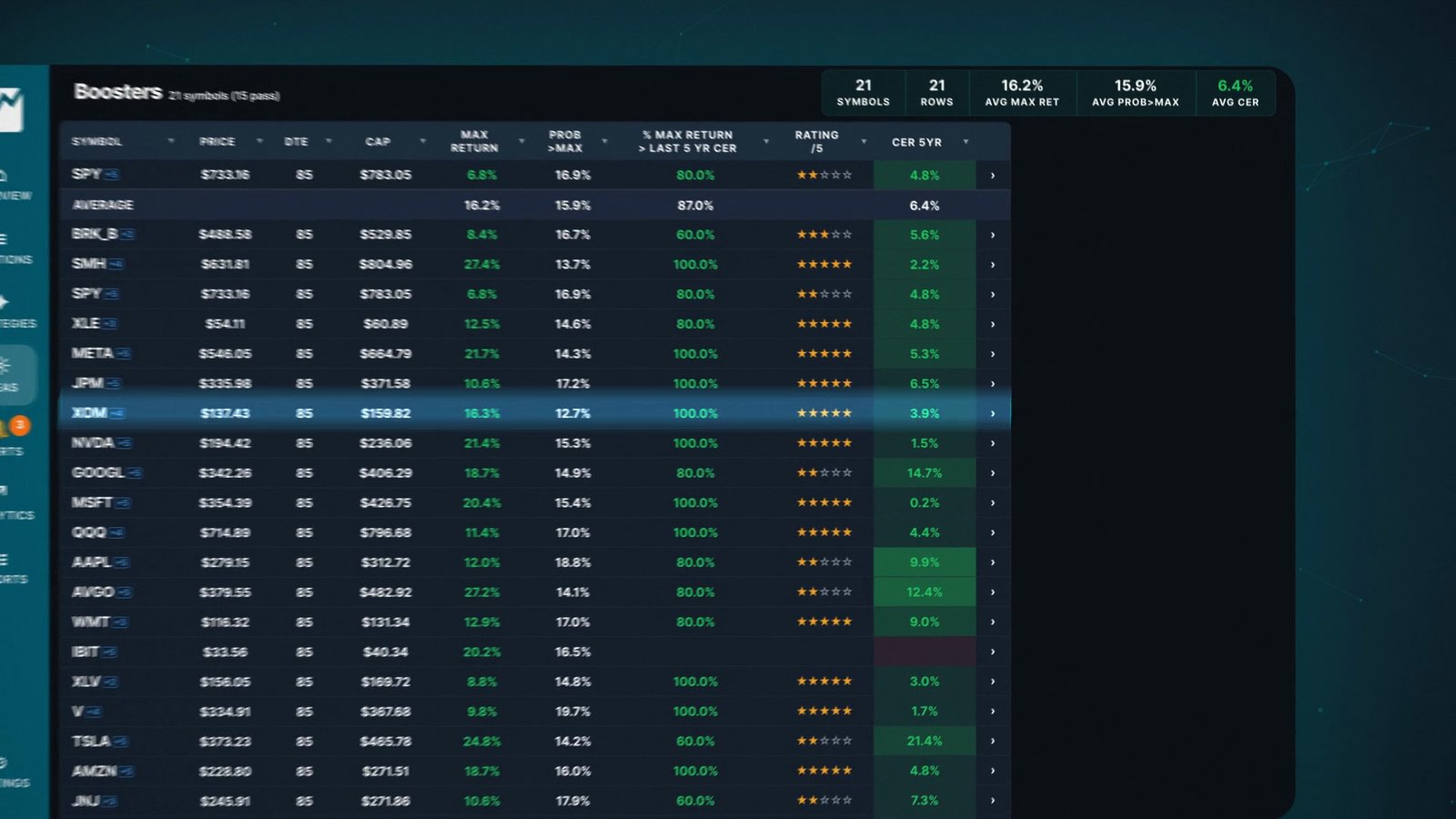This screenshot has height=819, width=1456.
Task: Open the small icon beside MSFT
Action: point(123,502)
